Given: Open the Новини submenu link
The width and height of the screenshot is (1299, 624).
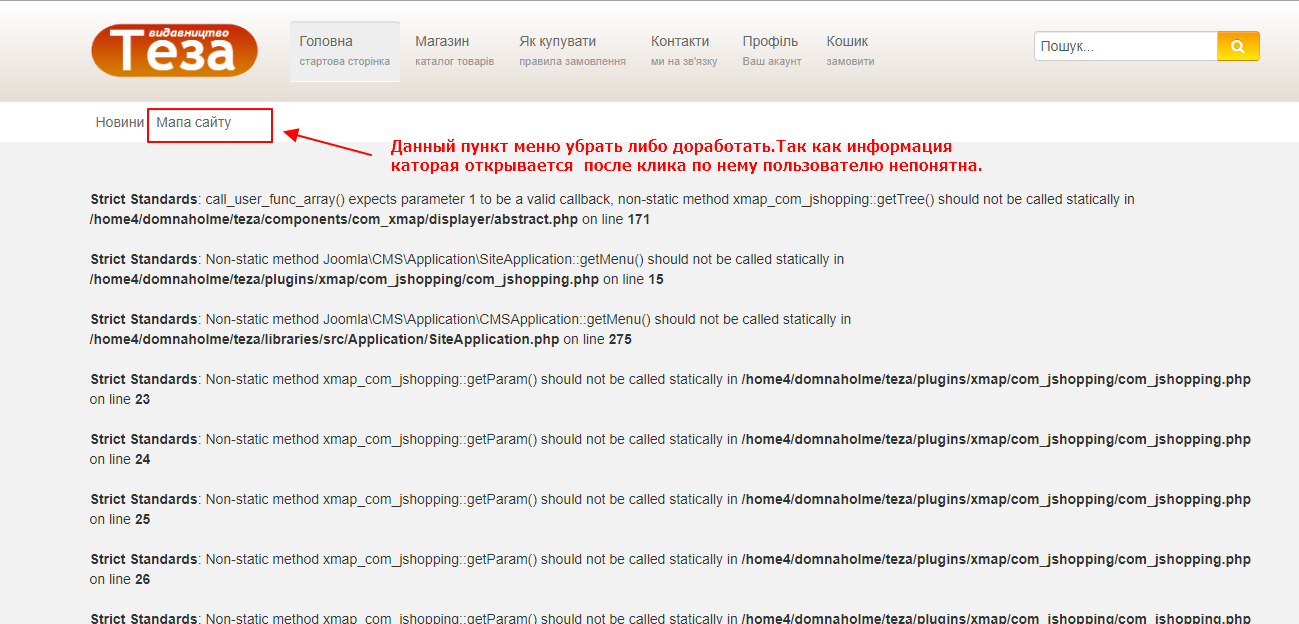Looking at the screenshot, I should click(120, 122).
